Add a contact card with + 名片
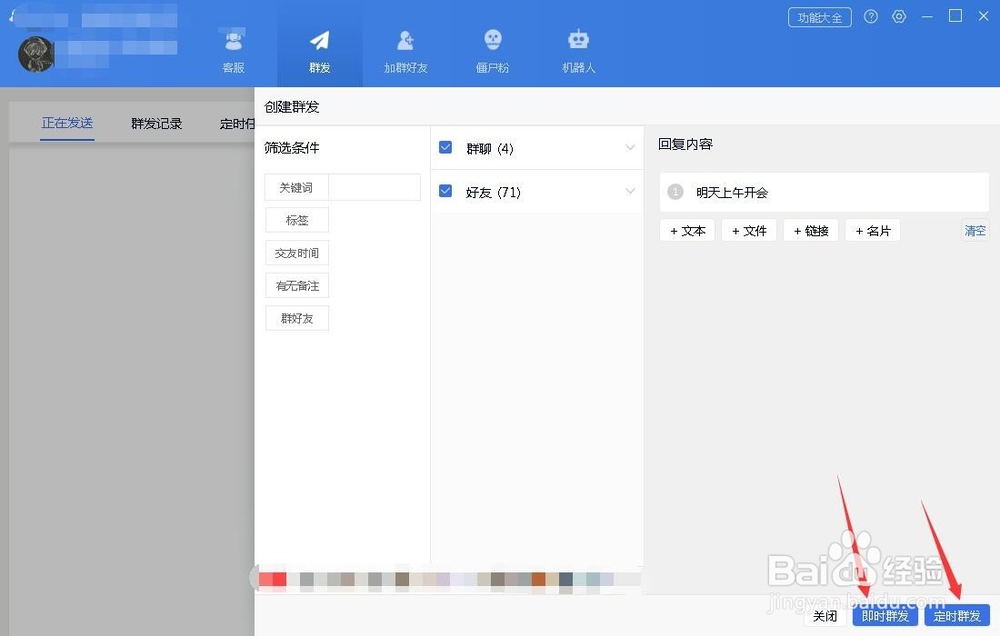The image size is (1000, 636). [873, 230]
